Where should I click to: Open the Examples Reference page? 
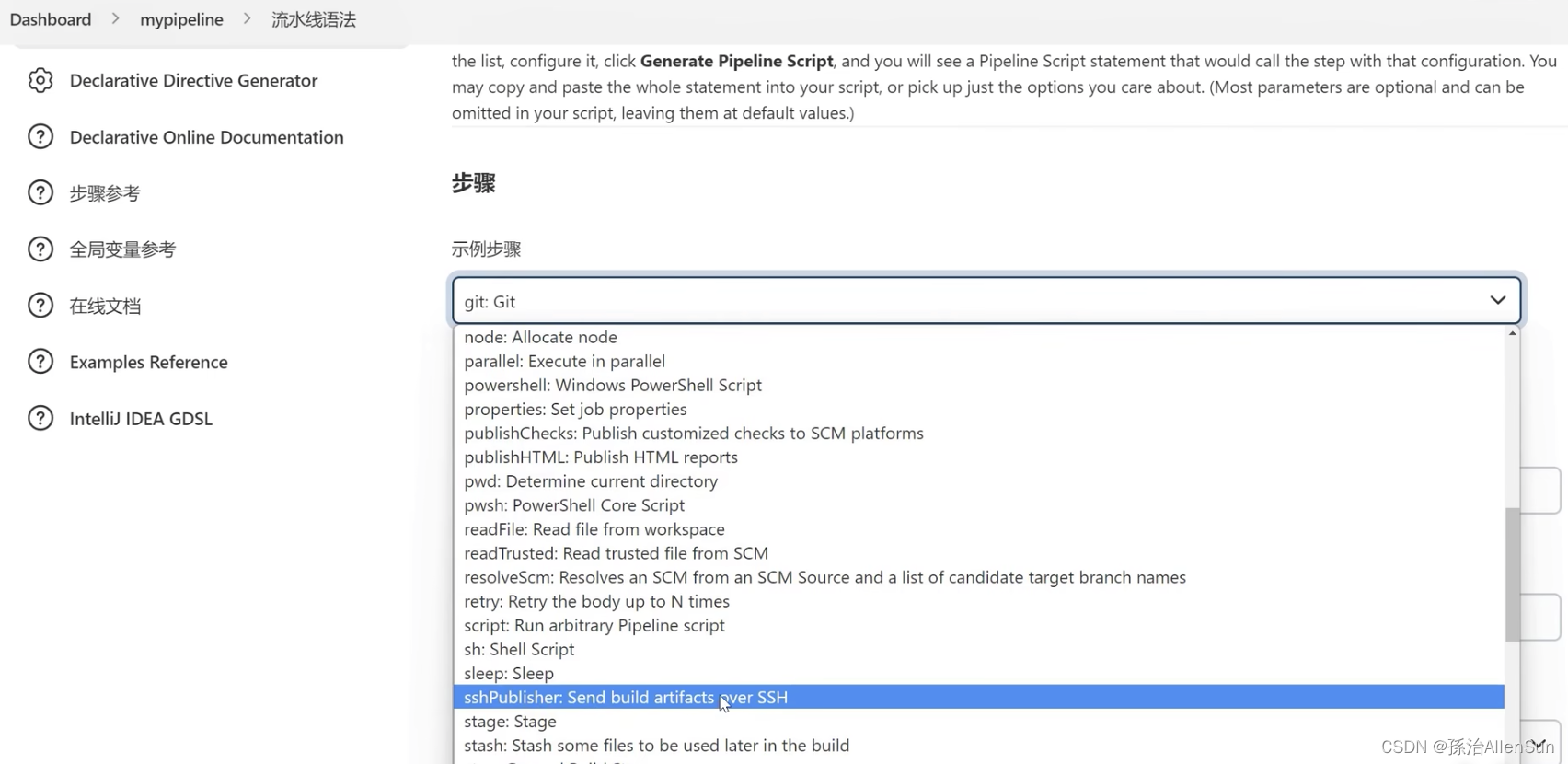pos(148,361)
